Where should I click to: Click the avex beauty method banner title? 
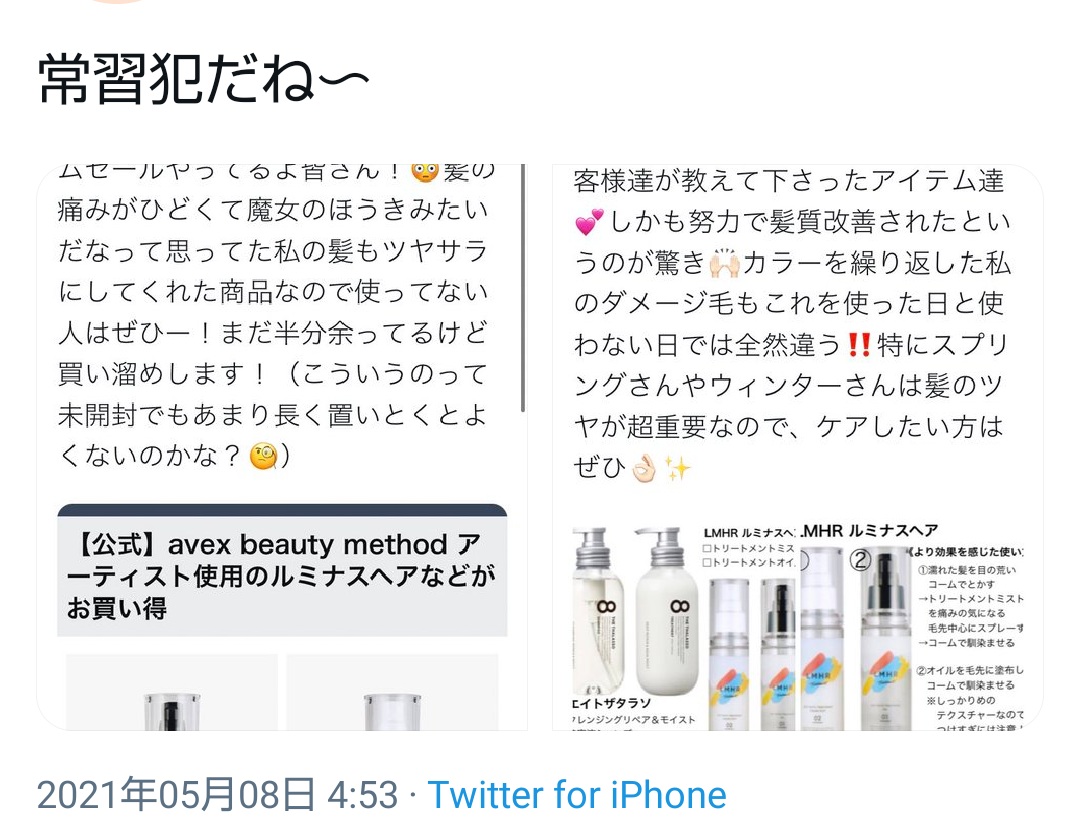(x=282, y=576)
